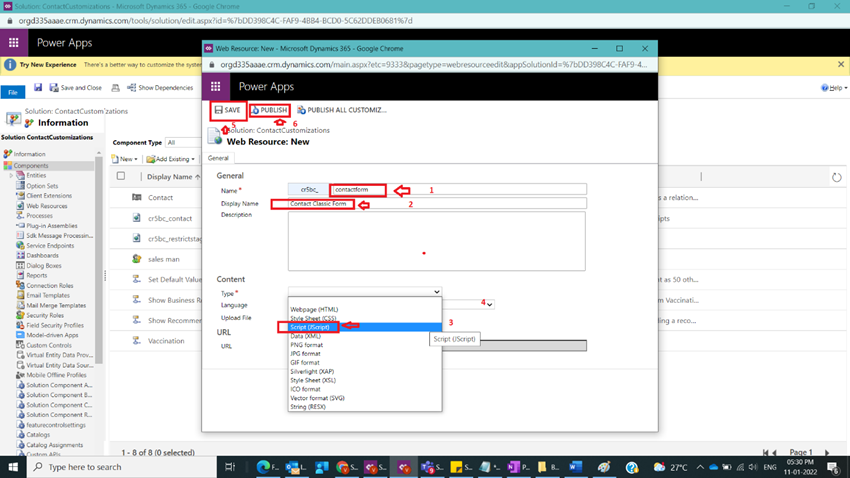Select Webpage (HTML) option

314,309
